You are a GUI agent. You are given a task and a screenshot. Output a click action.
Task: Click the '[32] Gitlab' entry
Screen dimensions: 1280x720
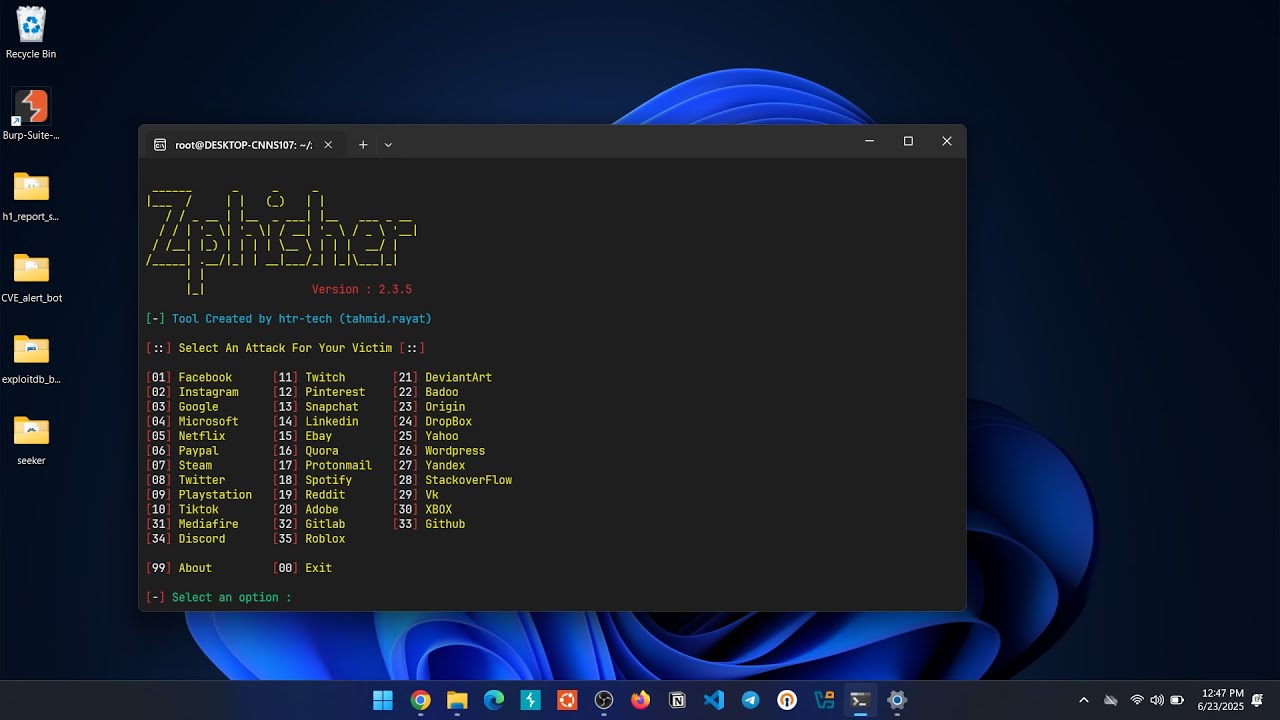[309, 524]
